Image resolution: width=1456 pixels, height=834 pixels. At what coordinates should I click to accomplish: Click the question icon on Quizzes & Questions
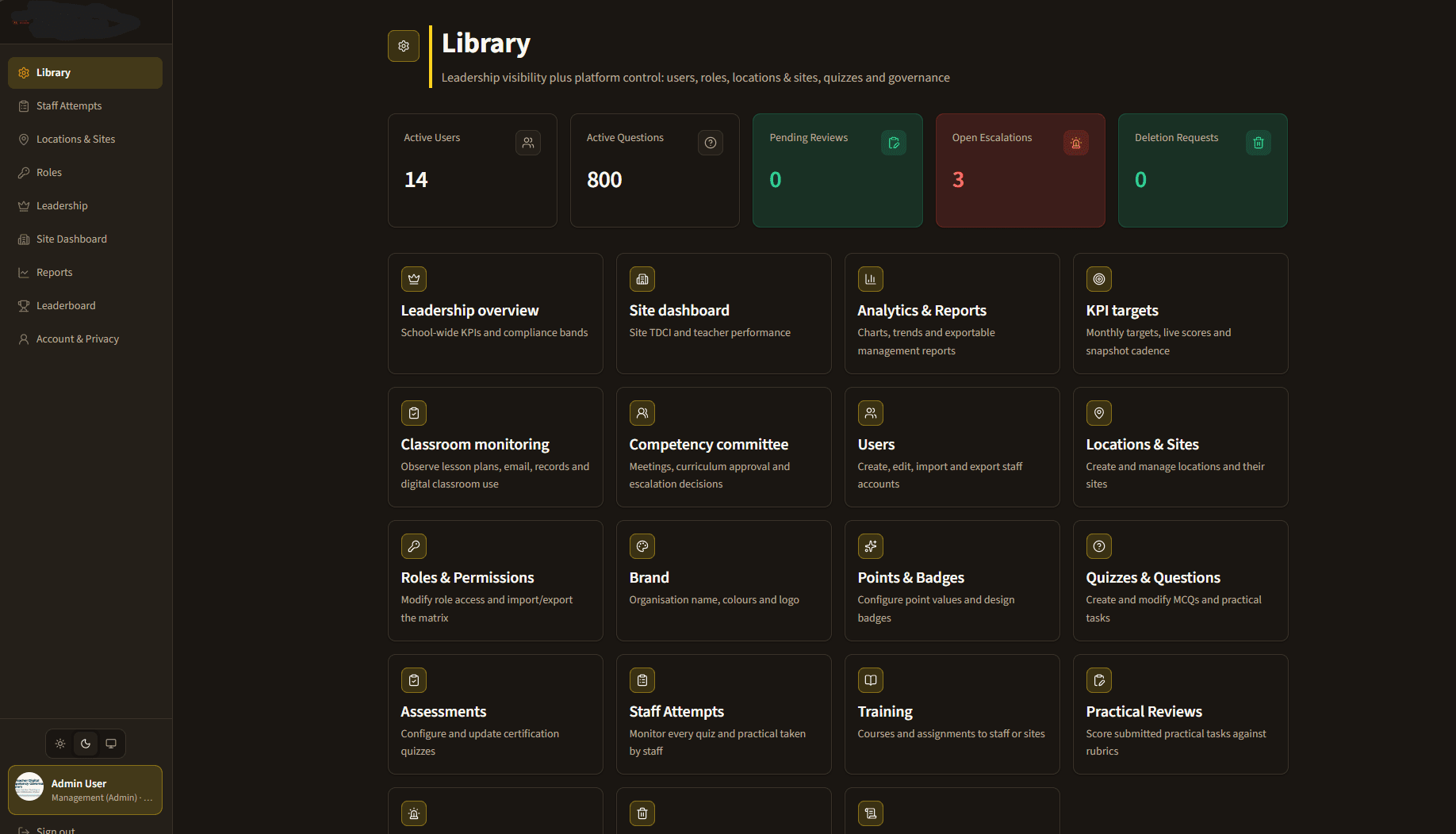pyautogui.click(x=1099, y=546)
